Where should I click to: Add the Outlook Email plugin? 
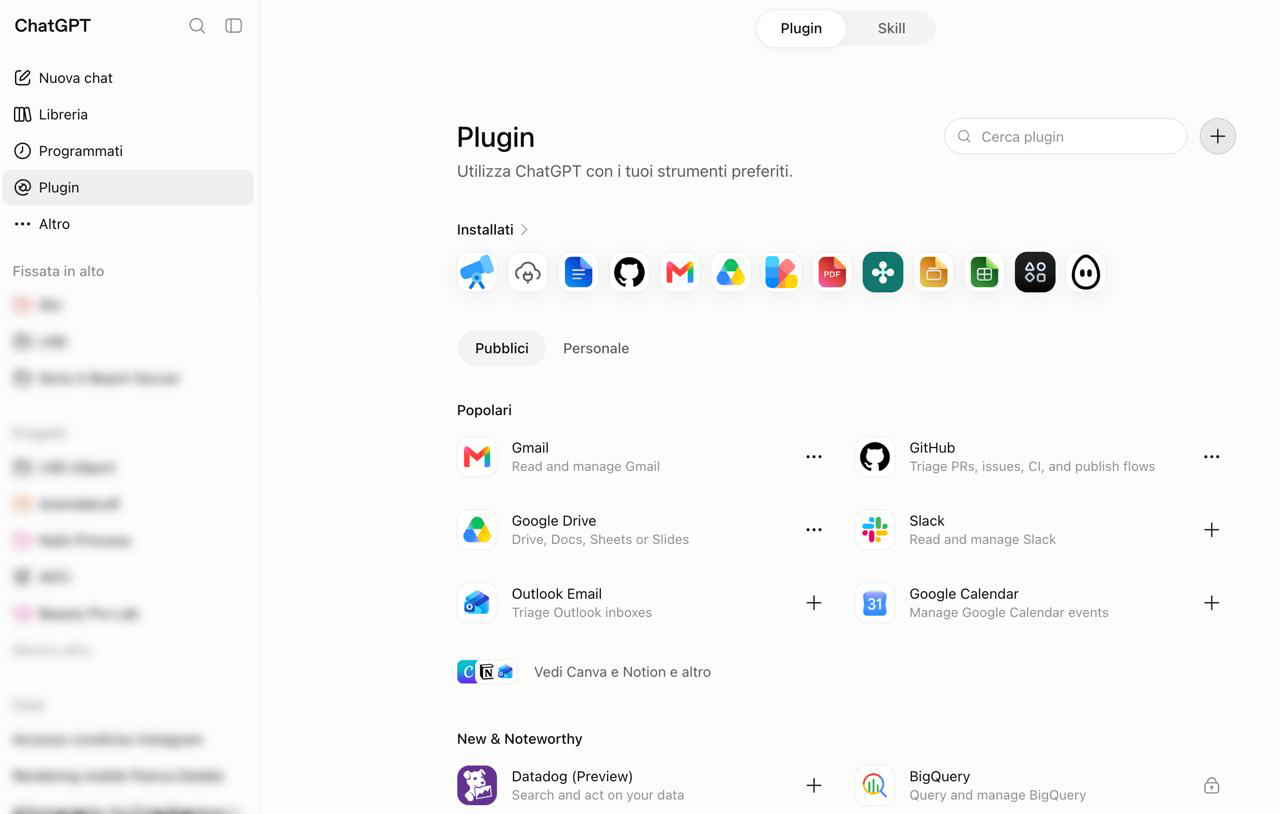pyautogui.click(x=814, y=603)
